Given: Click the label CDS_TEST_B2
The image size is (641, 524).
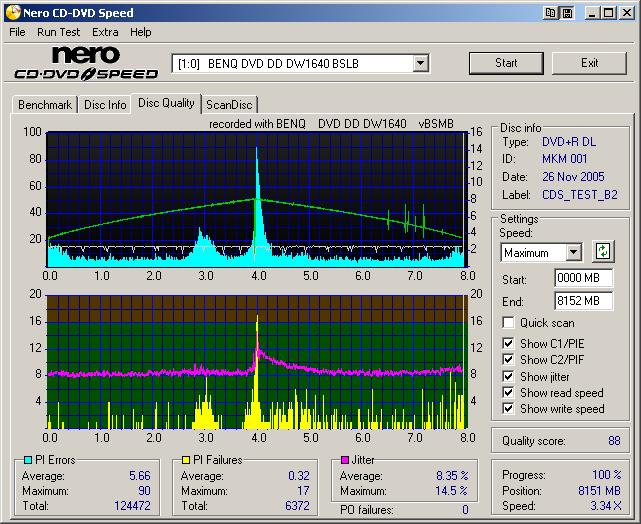Looking at the screenshot, I should tap(580, 195).
